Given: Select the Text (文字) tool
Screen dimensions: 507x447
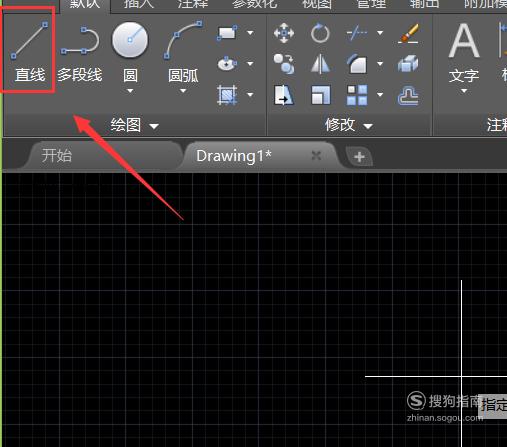Looking at the screenshot, I should 464,53.
